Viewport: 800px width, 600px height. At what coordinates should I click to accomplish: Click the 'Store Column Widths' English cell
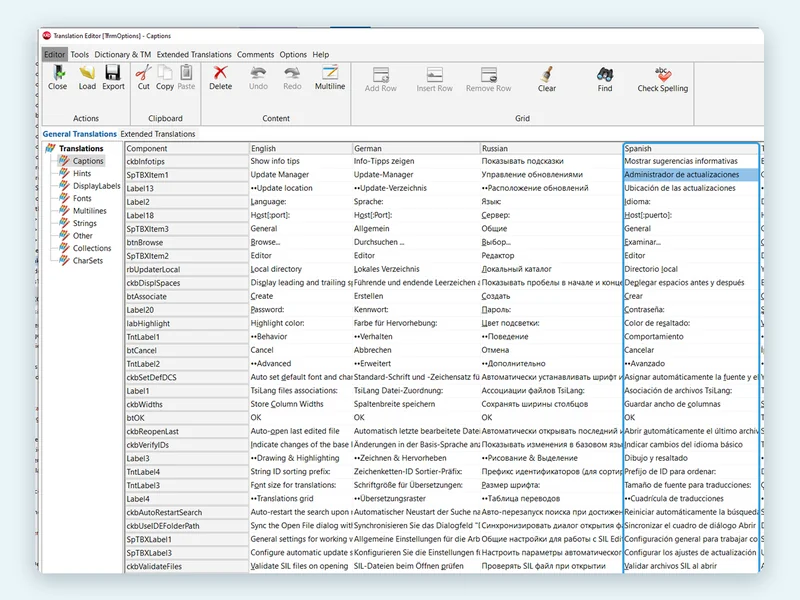tap(301, 404)
